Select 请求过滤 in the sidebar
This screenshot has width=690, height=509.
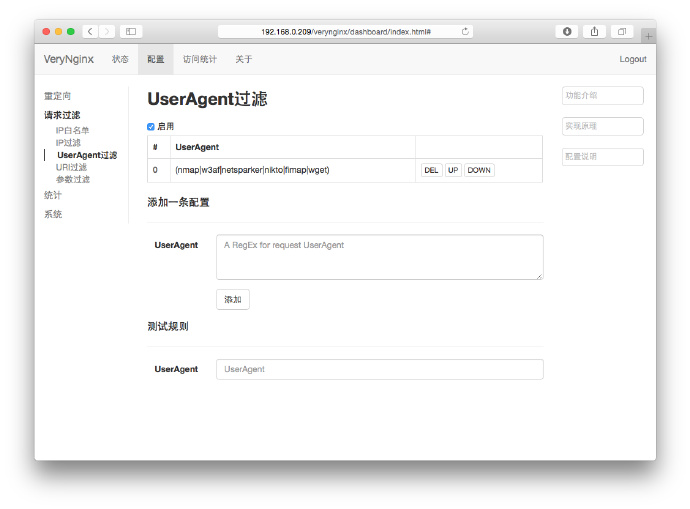[62, 115]
